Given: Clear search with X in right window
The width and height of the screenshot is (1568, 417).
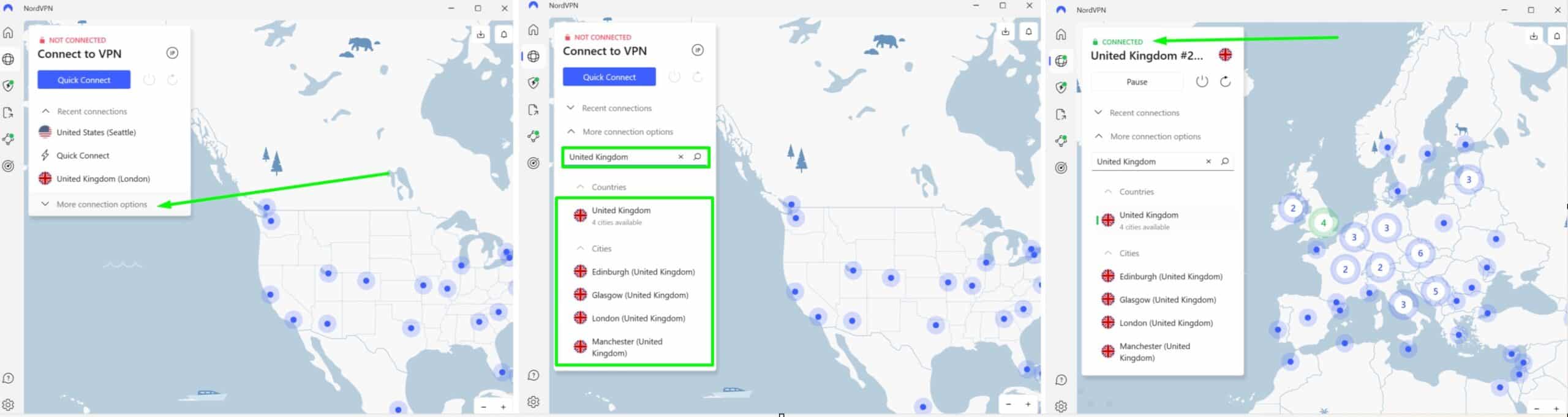Looking at the screenshot, I should pos(1208,162).
